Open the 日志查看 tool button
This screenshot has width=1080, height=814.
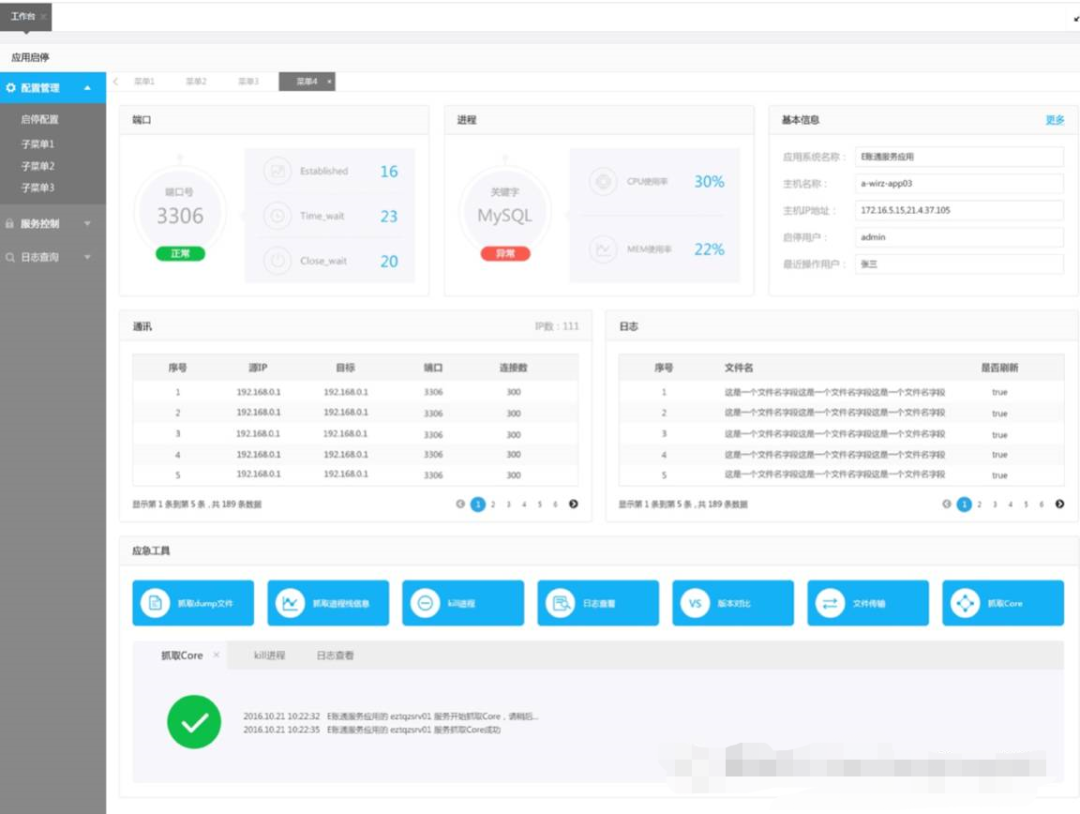point(598,603)
